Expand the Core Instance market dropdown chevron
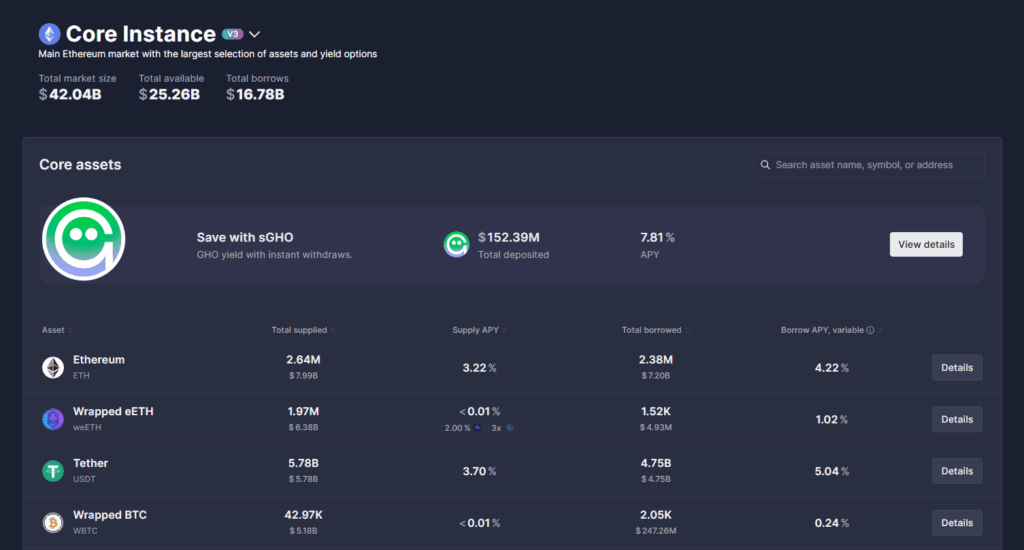 [x=255, y=34]
